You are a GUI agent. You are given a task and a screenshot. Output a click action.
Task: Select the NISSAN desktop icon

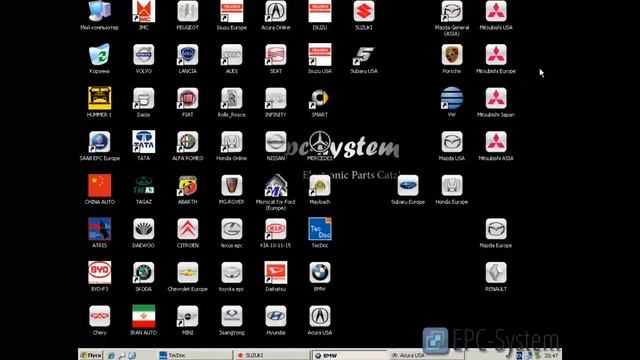click(x=276, y=142)
